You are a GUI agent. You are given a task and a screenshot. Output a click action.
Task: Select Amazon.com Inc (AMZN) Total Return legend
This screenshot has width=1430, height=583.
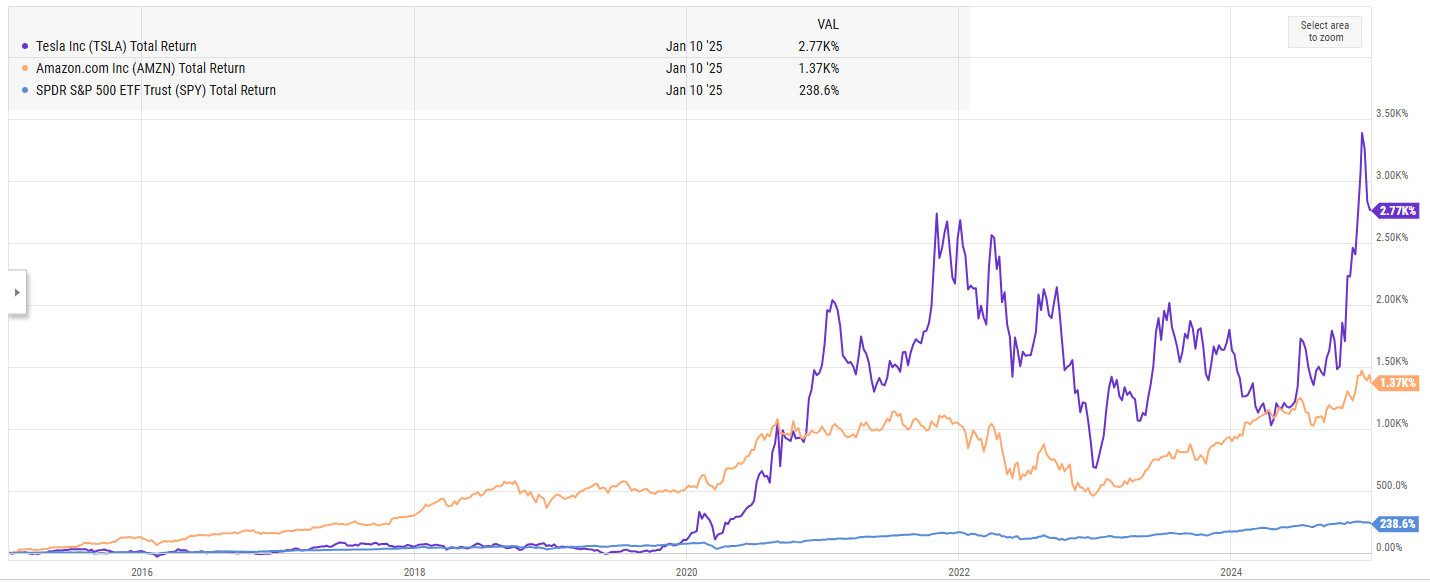pyautogui.click(x=139, y=68)
